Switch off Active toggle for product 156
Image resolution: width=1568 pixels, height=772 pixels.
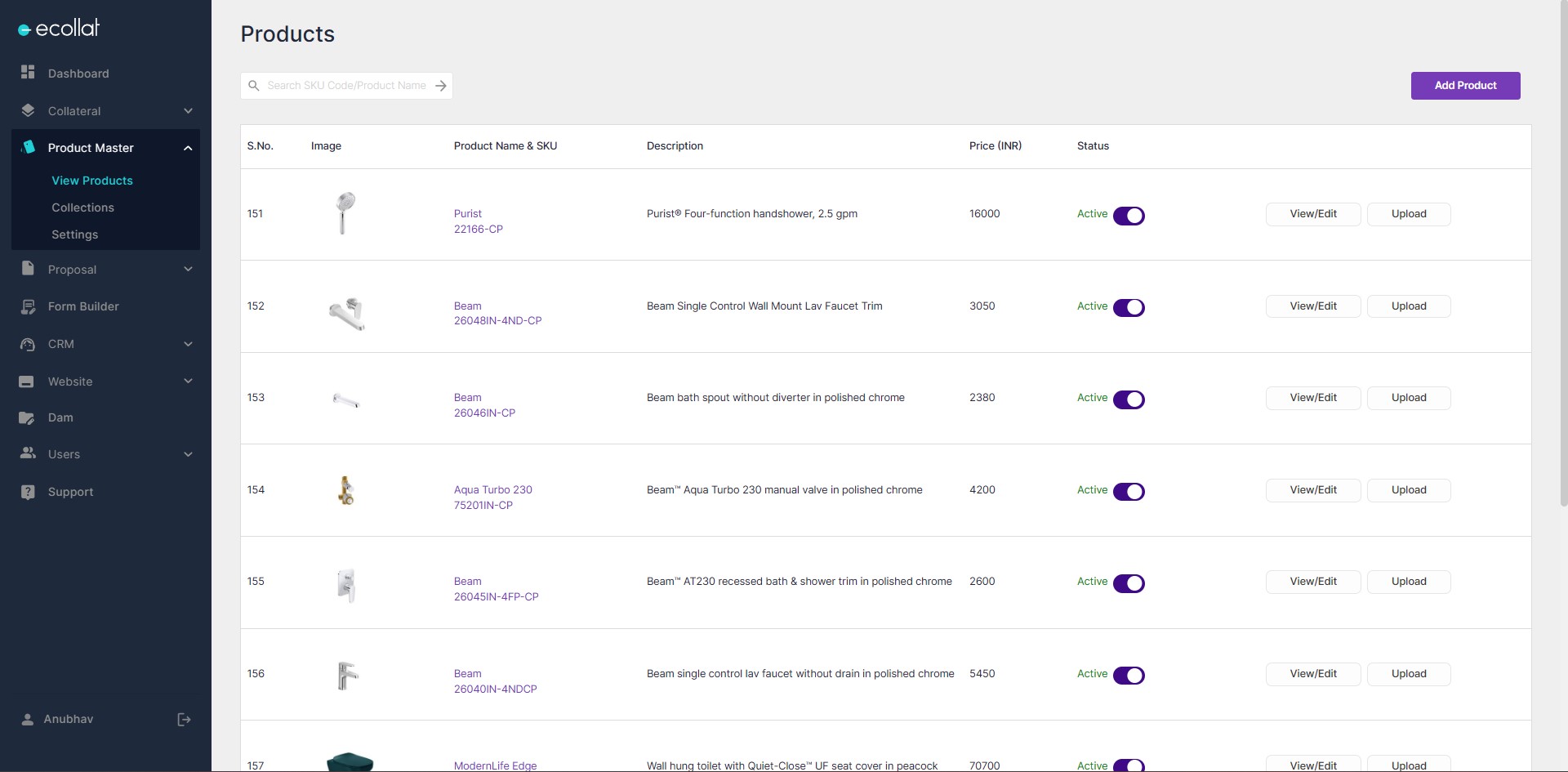(x=1129, y=676)
